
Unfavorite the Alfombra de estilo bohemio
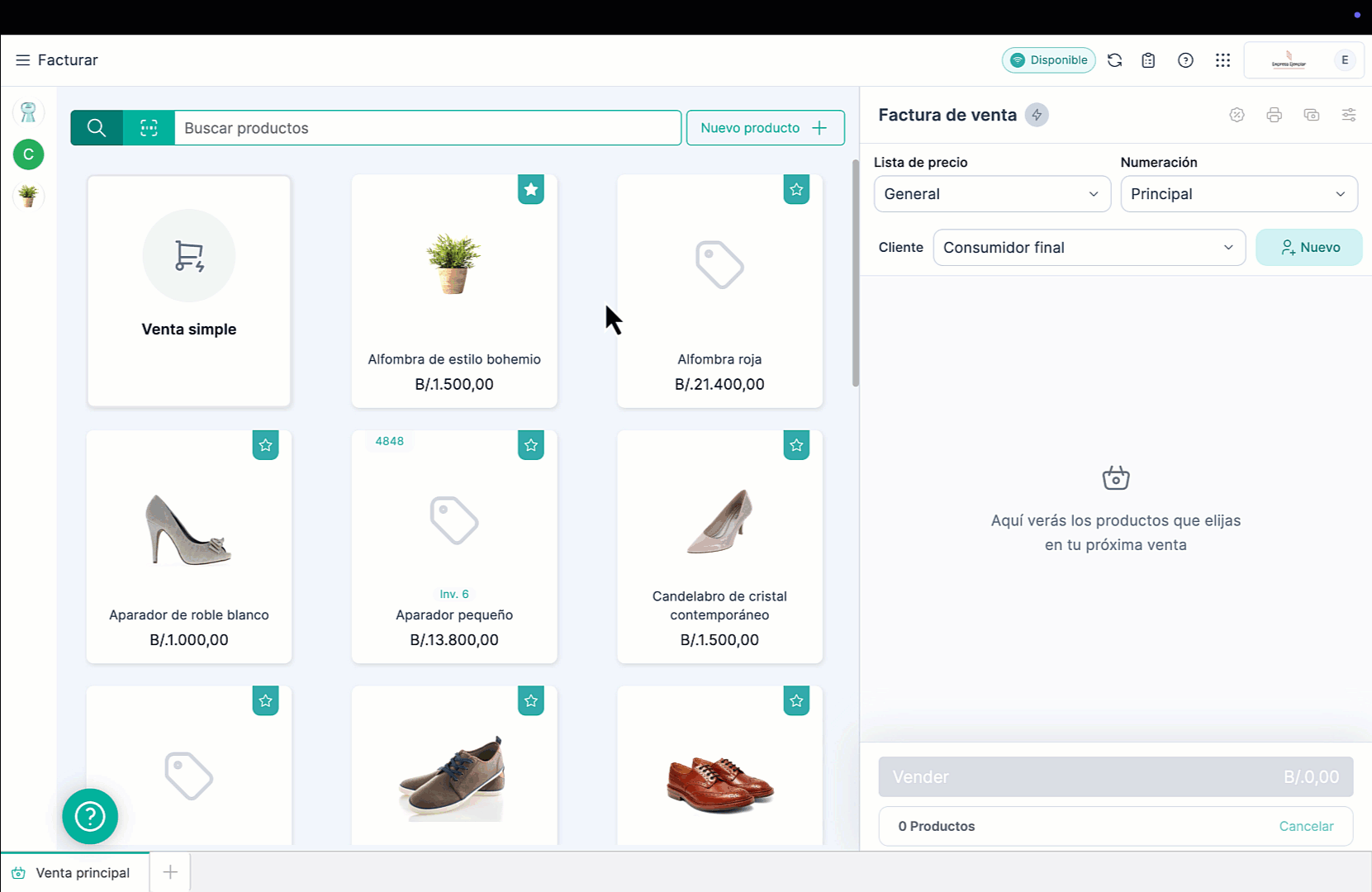pyautogui.click(x=531, y=189)
